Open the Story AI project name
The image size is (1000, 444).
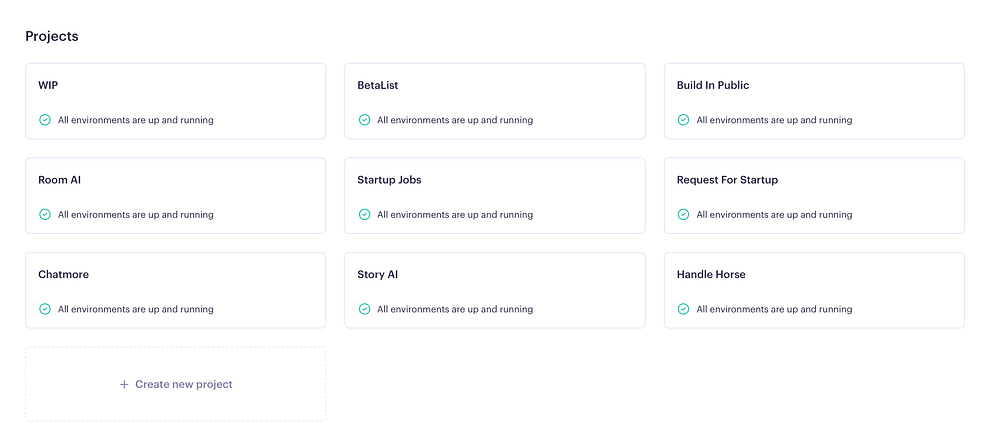pyautogui.click(x=378, y=274)
